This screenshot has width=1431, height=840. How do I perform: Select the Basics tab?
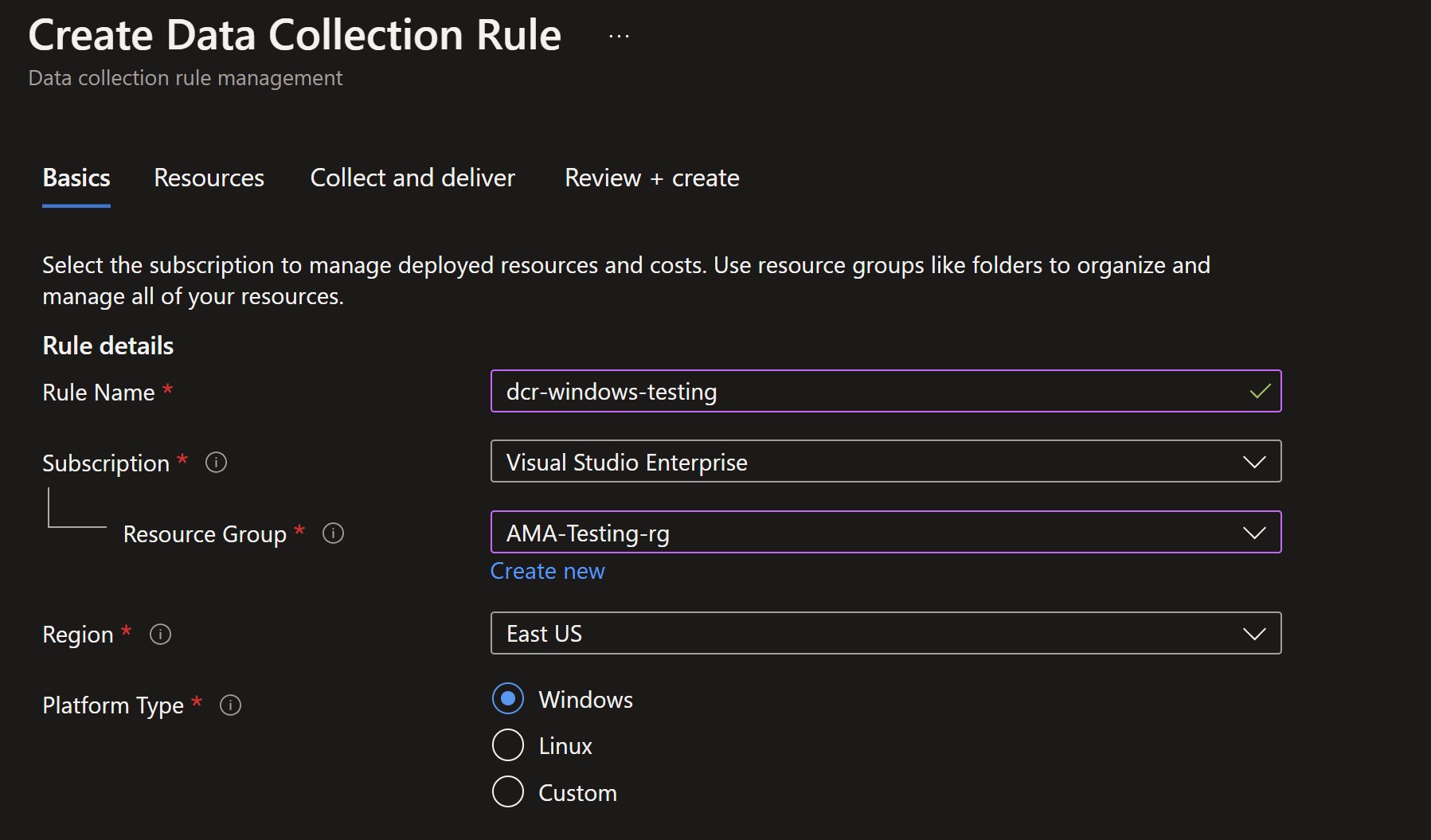(x=76, y=178)
